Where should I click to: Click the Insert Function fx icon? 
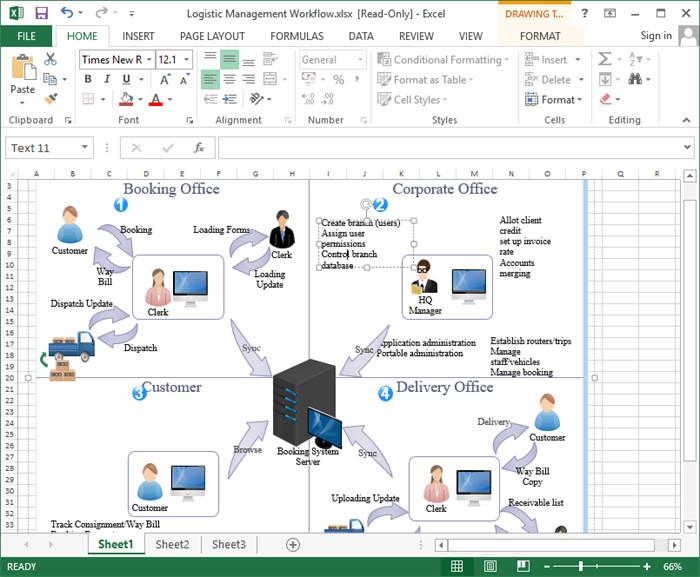[x=199, y=148]
